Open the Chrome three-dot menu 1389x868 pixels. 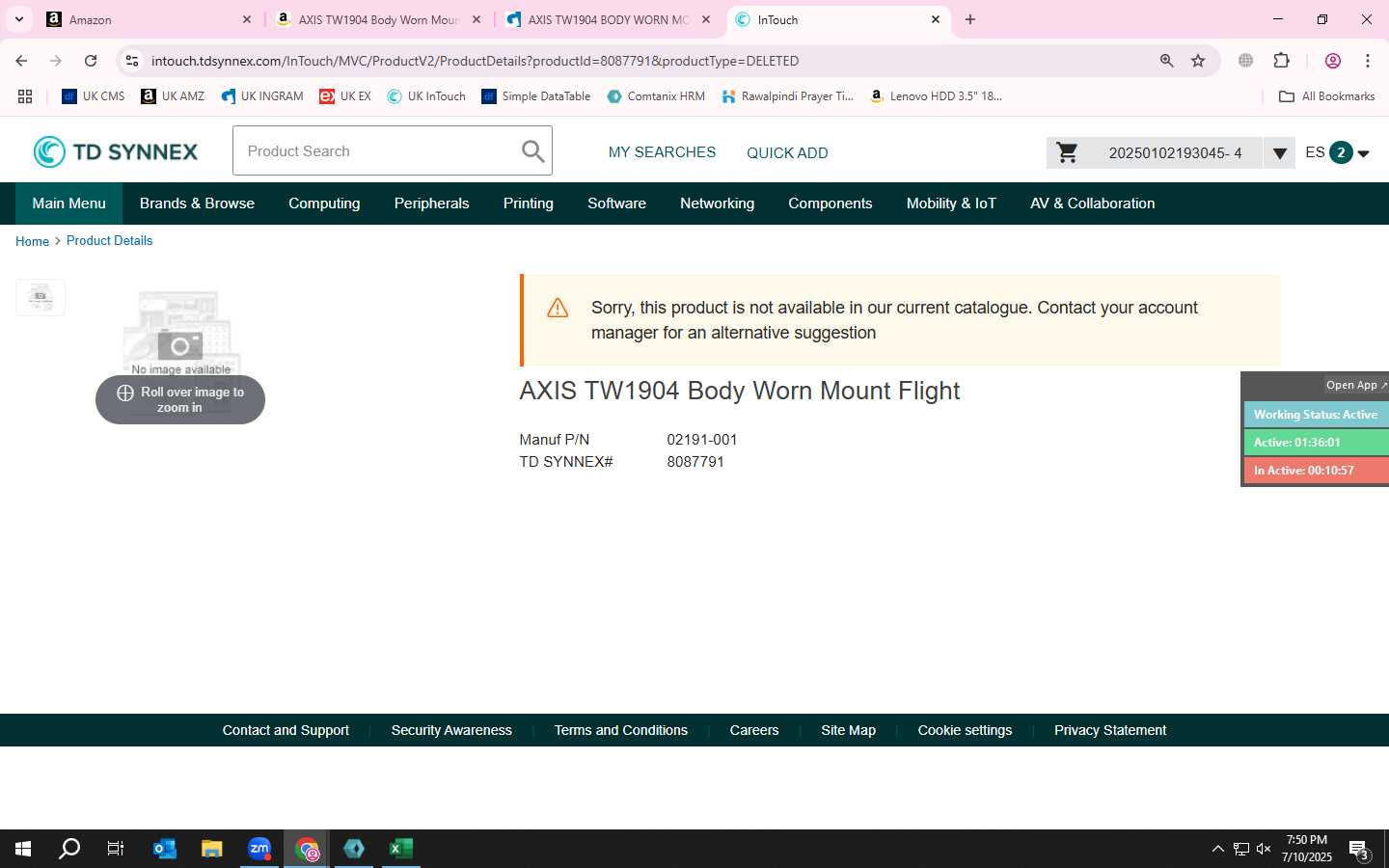coord(1368,61)
